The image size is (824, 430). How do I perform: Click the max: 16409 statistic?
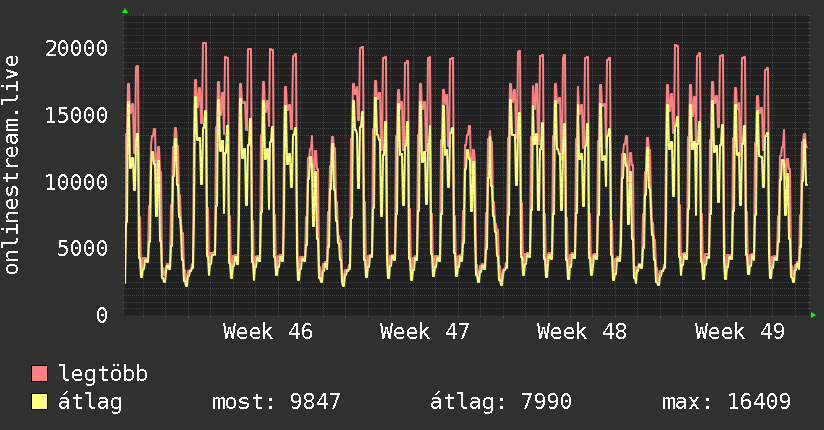(726, 402)
